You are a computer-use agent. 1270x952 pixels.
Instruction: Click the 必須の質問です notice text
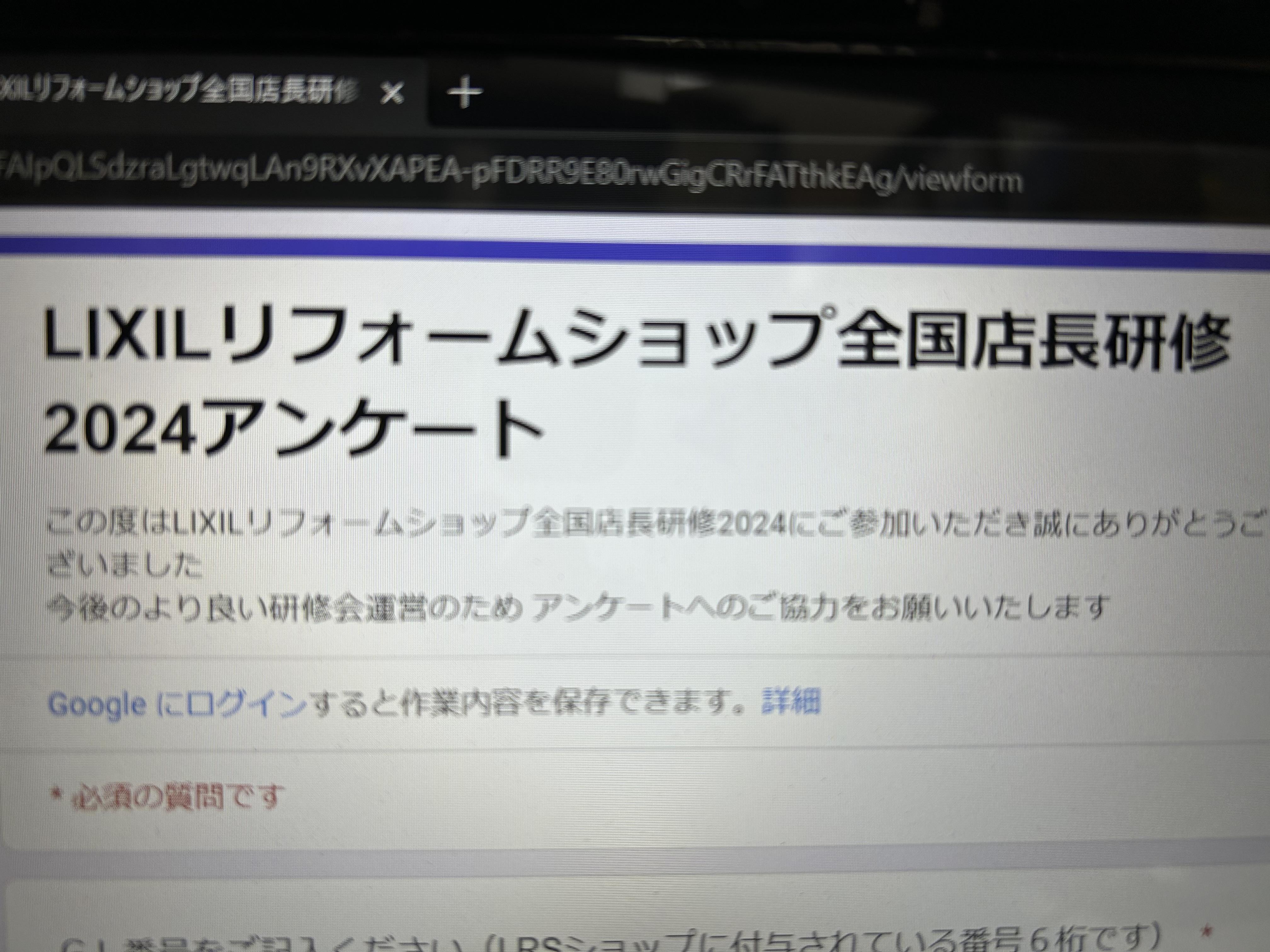178,796
